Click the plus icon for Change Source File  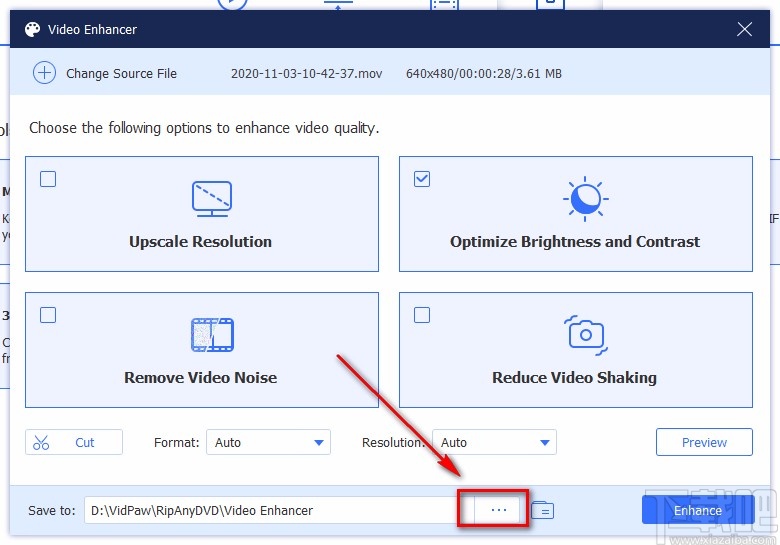pyautogui.click(x=44, y=73)
